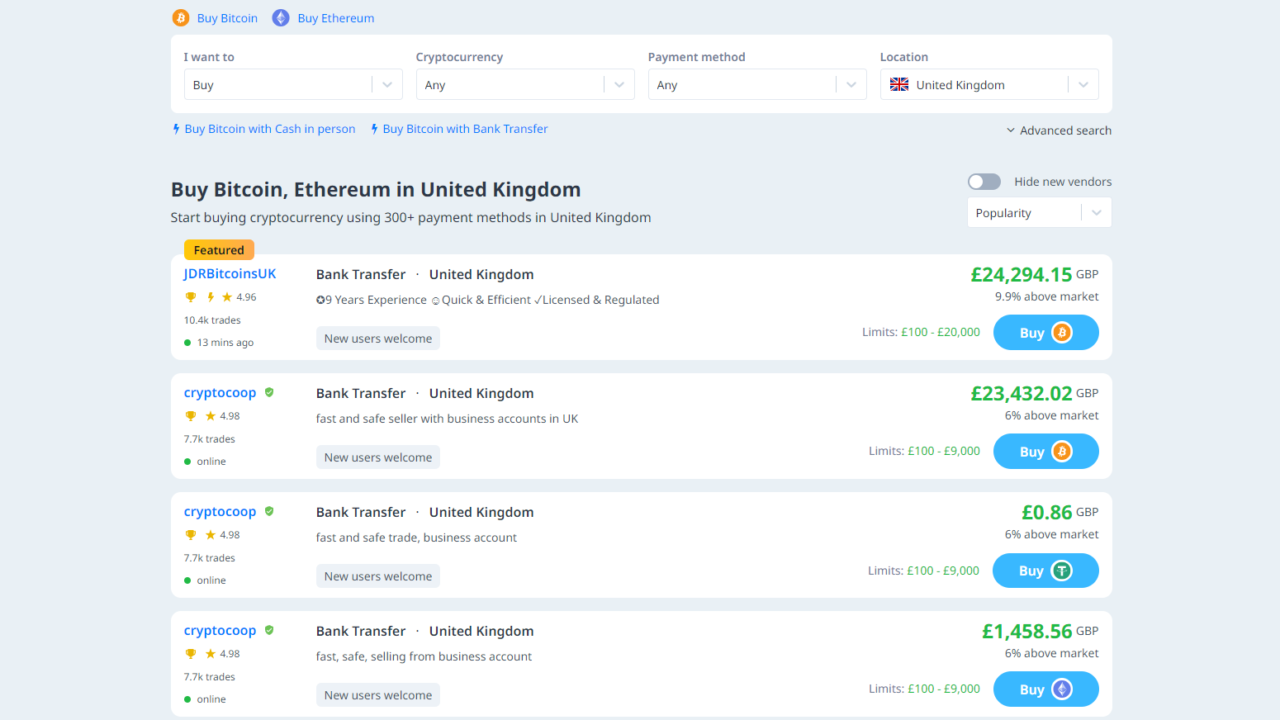Viewport: 1280px width, 720px height.
Task: Open the Cryptocurrency dropdown
Action: click(525, 85)
